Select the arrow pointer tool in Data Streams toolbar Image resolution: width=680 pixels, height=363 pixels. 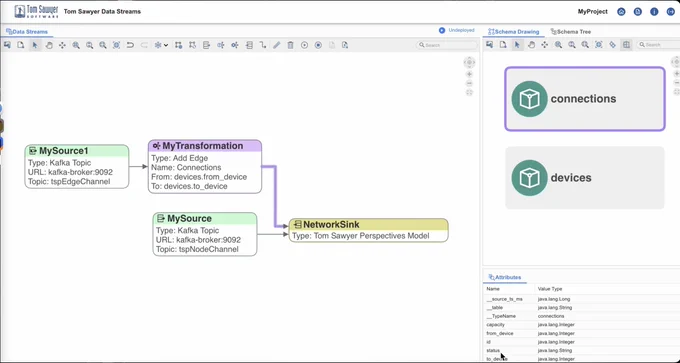pyautogui.click(x=35, y=45)
